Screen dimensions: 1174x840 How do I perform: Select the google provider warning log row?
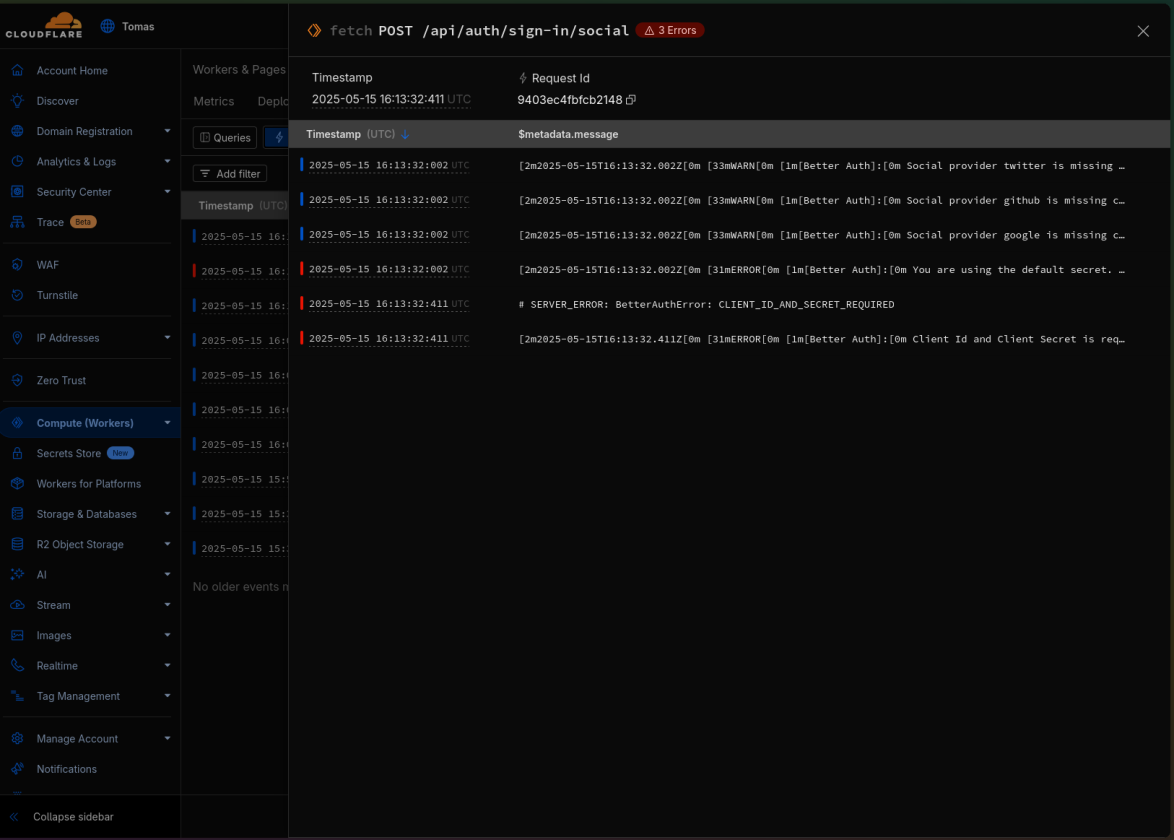(729, 234)
